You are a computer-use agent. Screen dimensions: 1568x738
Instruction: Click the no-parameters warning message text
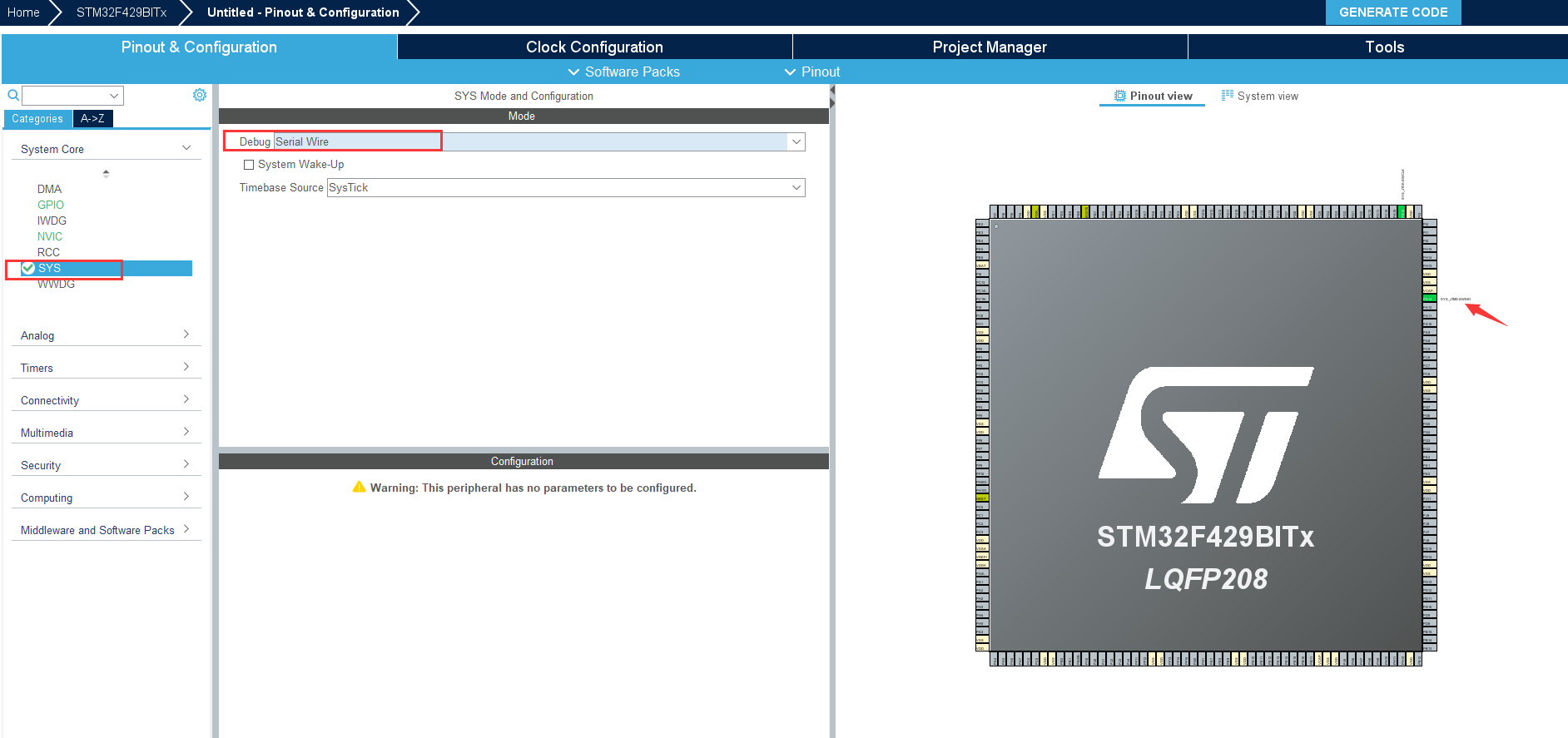pyautogui.click(x=533, y=488)
